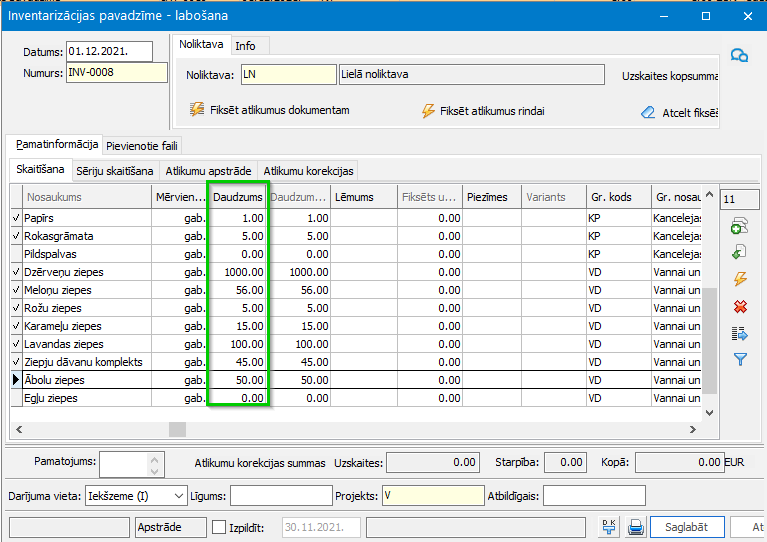Click the row list blue arrow icon
The image size is (767, 542).
pos(740,333)
